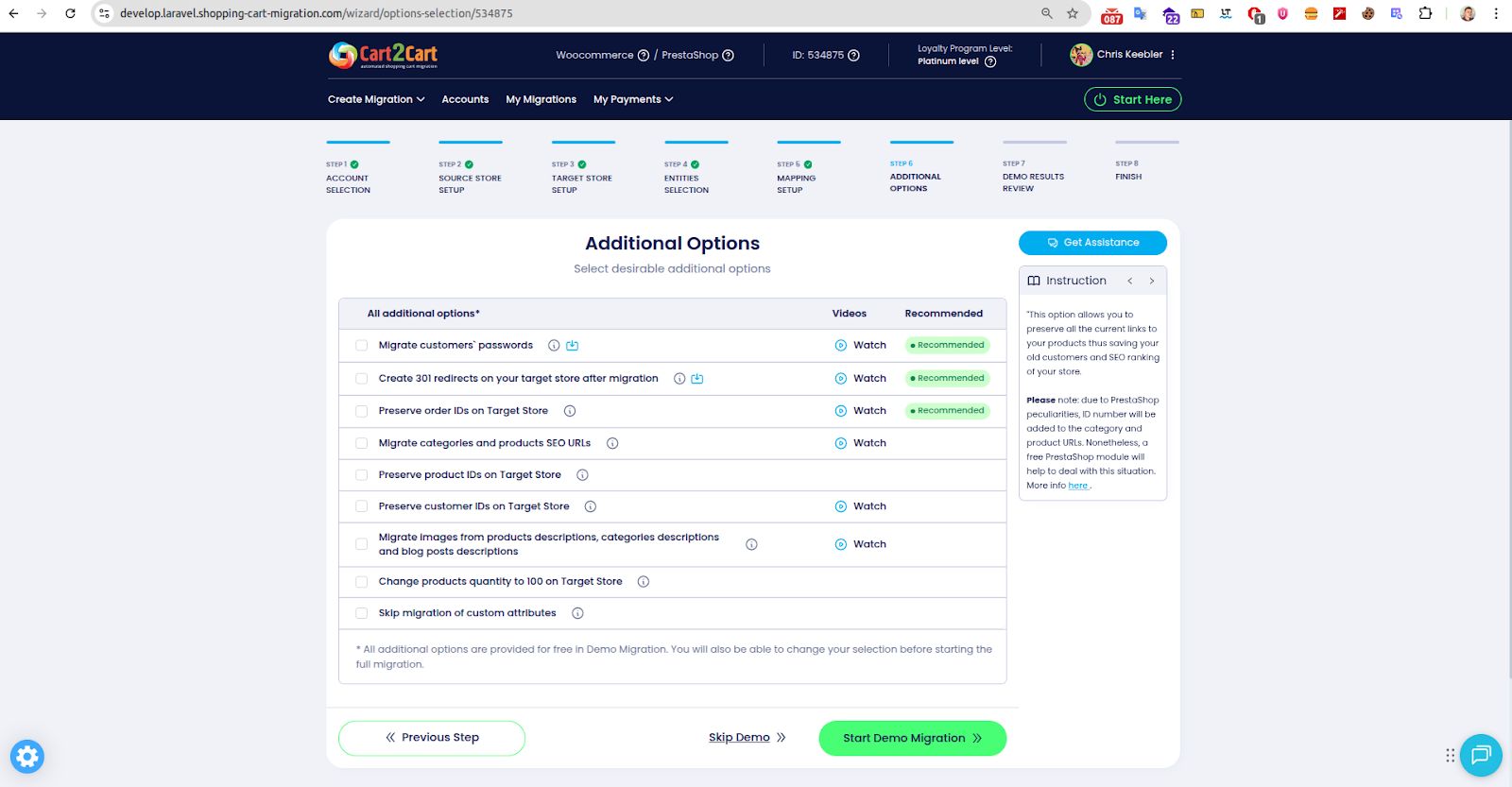The image size is (1512, 787).
Task: Show info for Change products quantity to 100
Action: click(644, 582)
